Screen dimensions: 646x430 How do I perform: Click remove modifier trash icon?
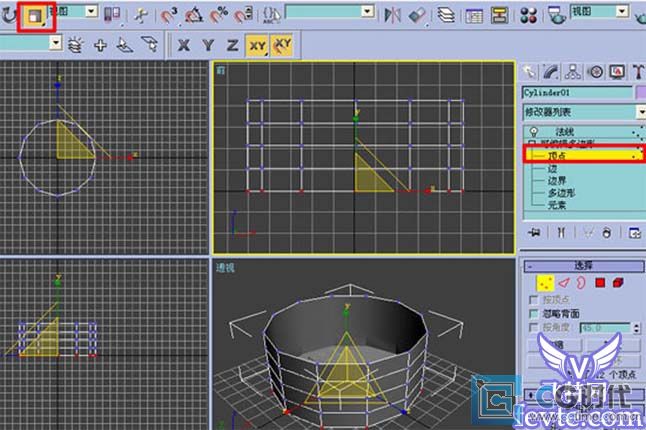[606, 233]
